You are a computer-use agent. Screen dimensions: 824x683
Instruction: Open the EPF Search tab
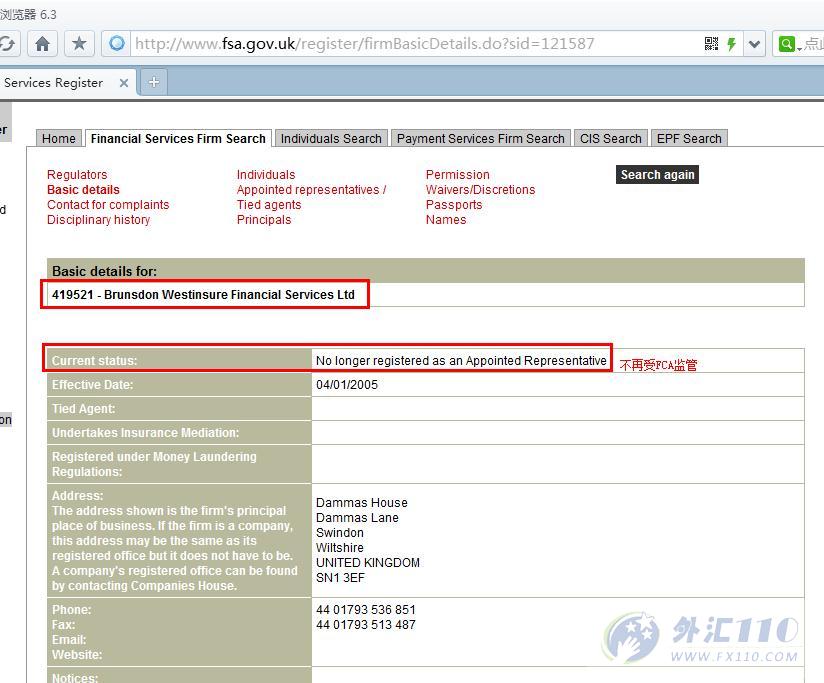689,138
